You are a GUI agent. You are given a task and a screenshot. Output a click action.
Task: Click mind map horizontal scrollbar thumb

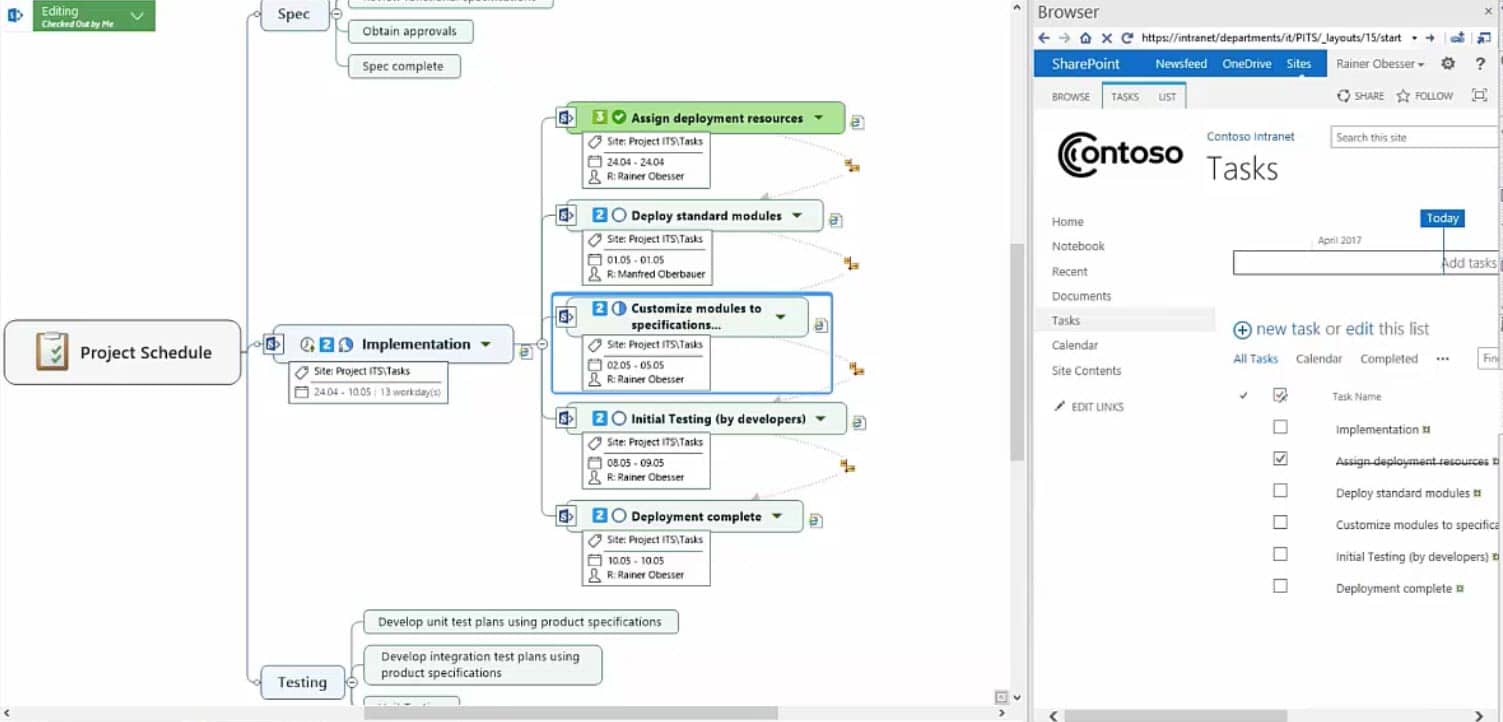coord(570,713)
